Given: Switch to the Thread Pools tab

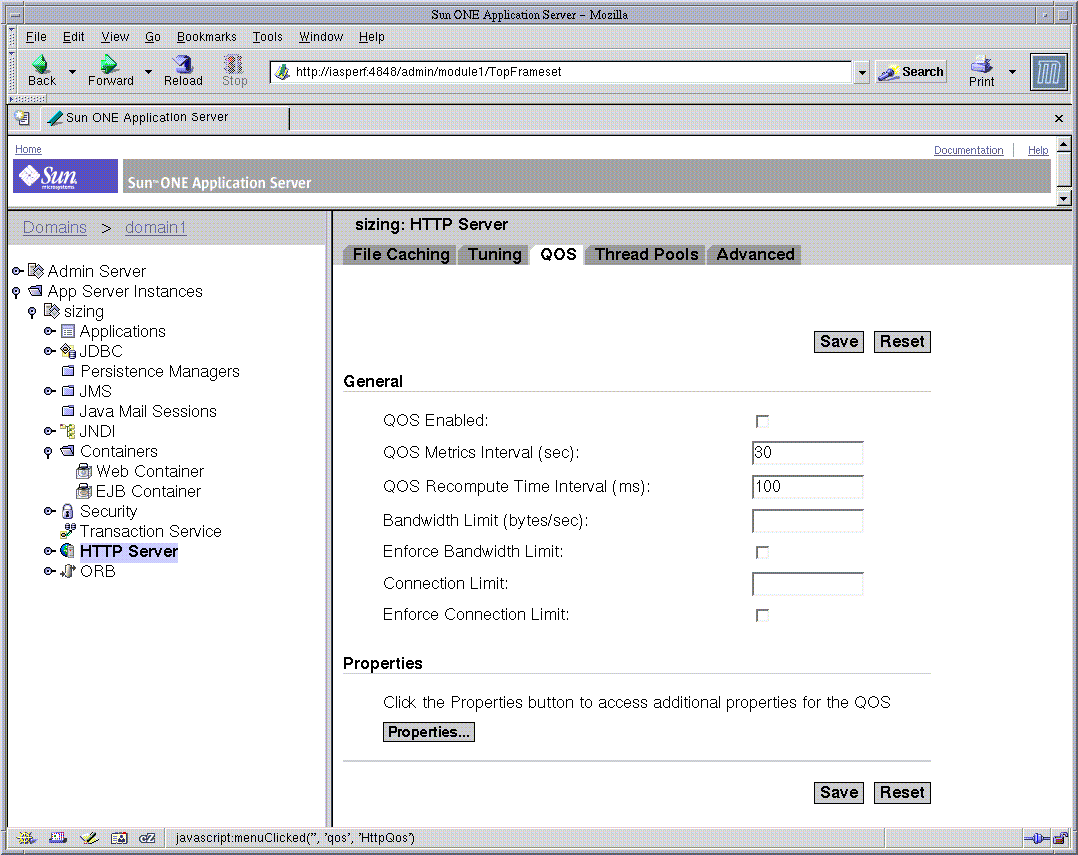Looking at the screenshot, I should (646, 254).
